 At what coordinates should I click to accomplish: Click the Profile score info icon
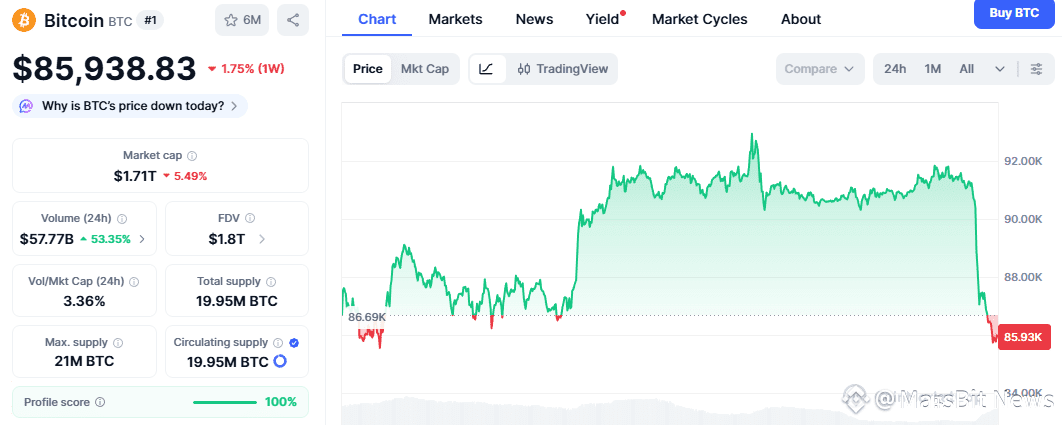[100, 402]
